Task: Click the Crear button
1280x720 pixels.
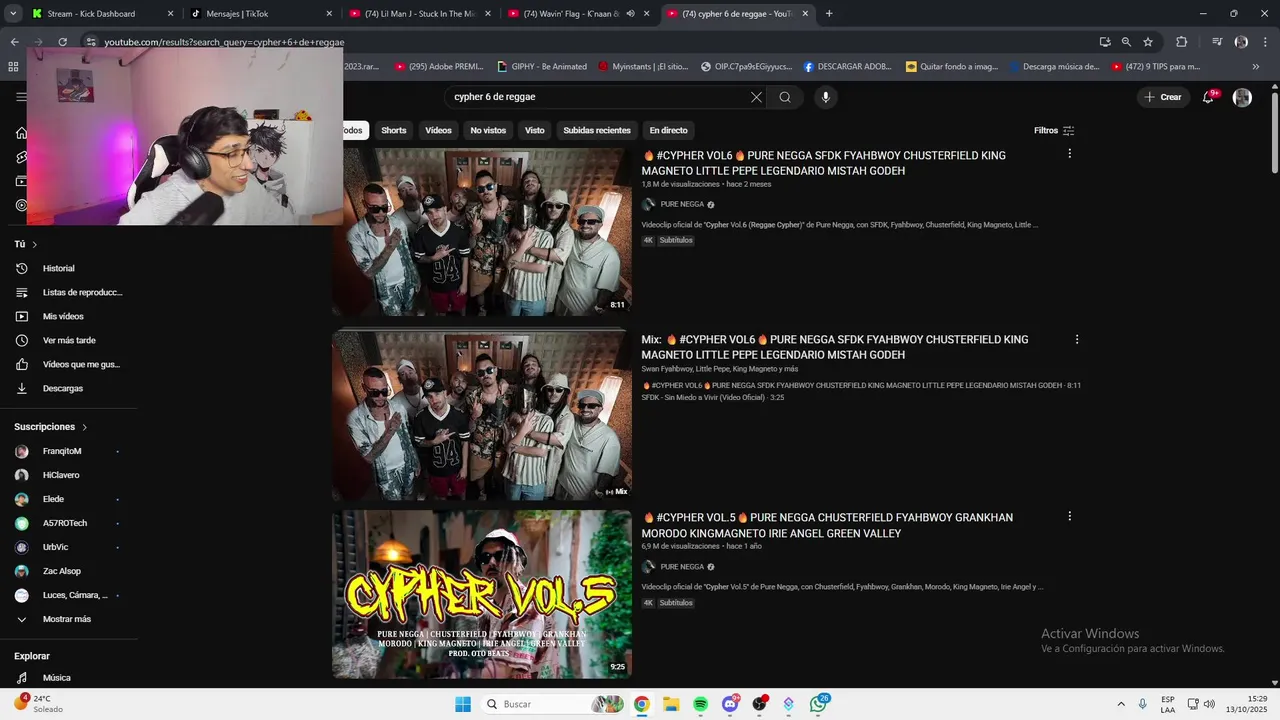Action: [x=1163, y=97]
